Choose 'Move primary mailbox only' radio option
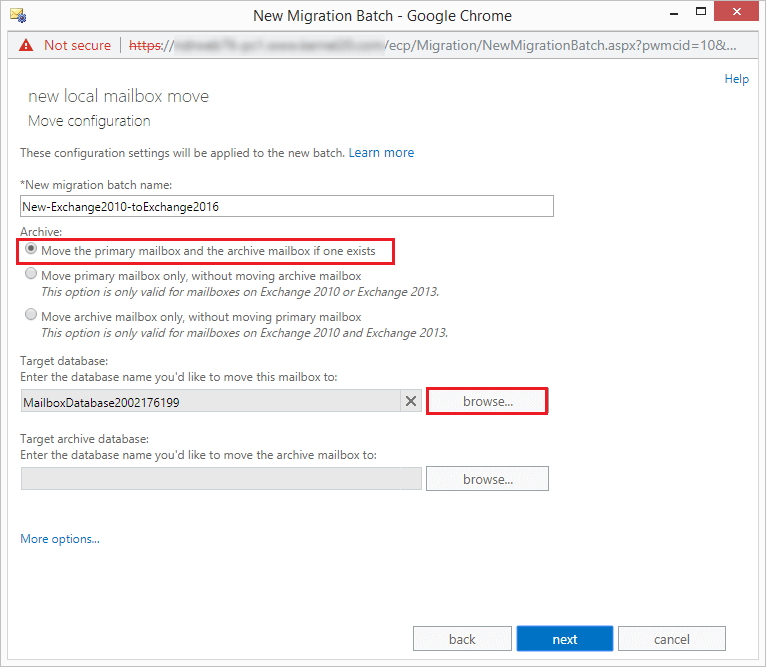768x667 pixels. click(32, 275)
